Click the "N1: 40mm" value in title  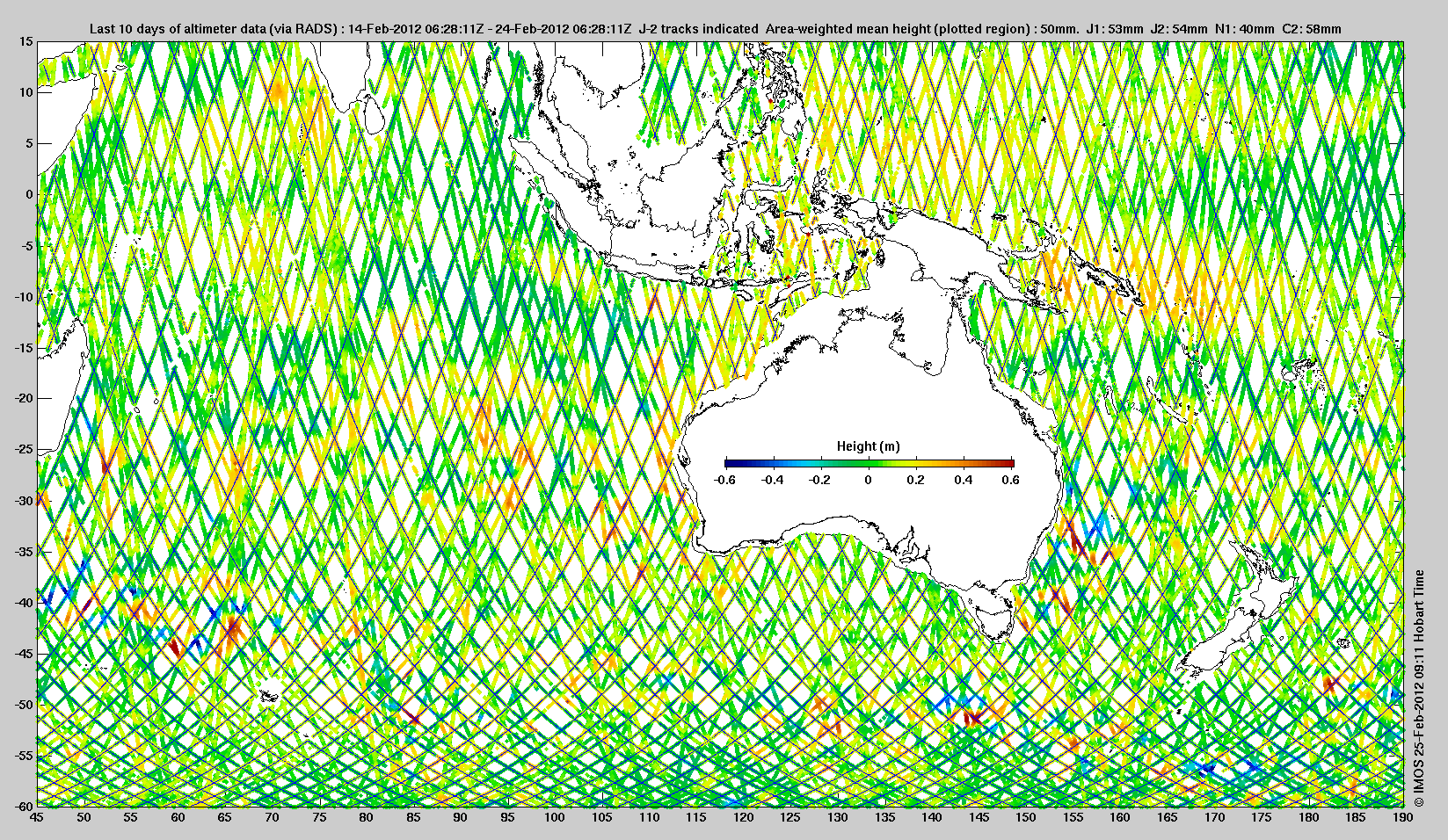click(1244, 29)
